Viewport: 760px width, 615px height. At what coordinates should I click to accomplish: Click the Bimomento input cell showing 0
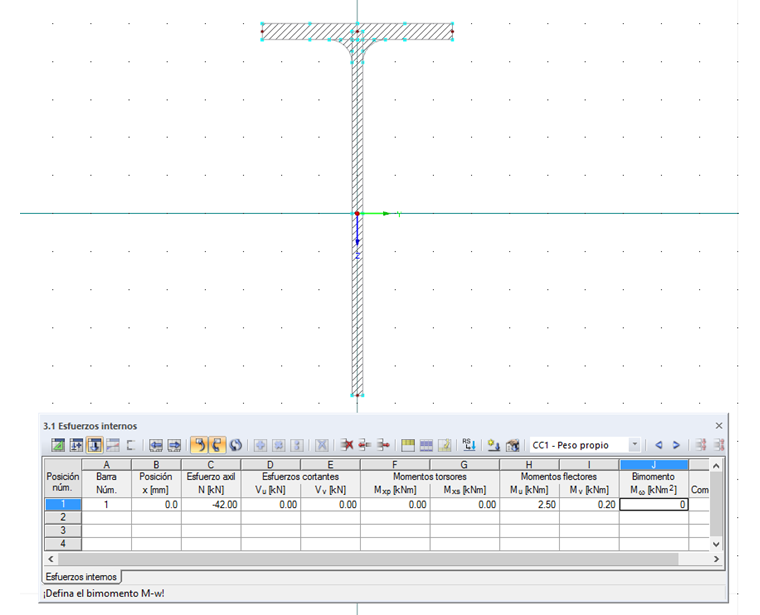coord(653,505)
